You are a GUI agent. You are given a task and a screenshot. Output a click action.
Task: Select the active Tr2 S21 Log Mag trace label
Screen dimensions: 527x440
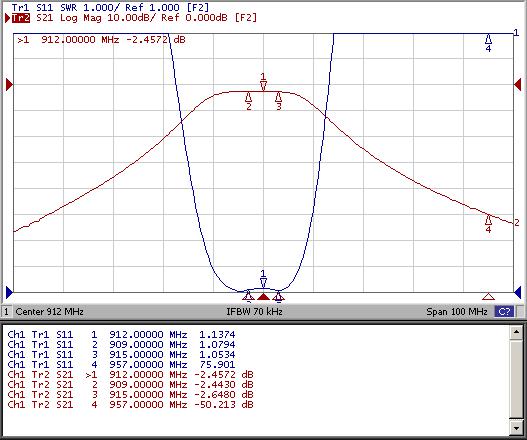(134, 18)
